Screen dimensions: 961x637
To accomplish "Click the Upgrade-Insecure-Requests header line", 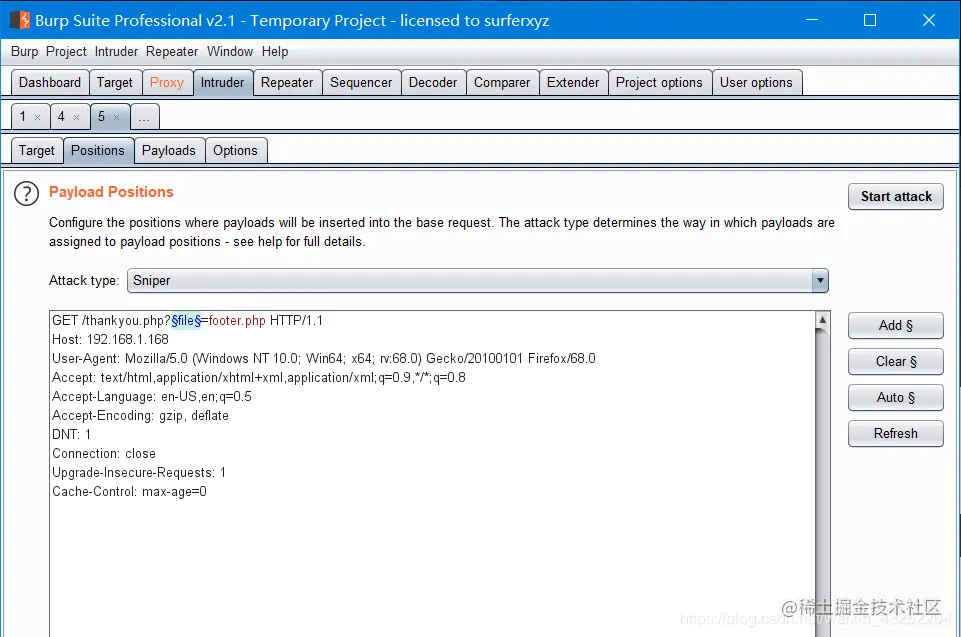I will pos(139,473).
